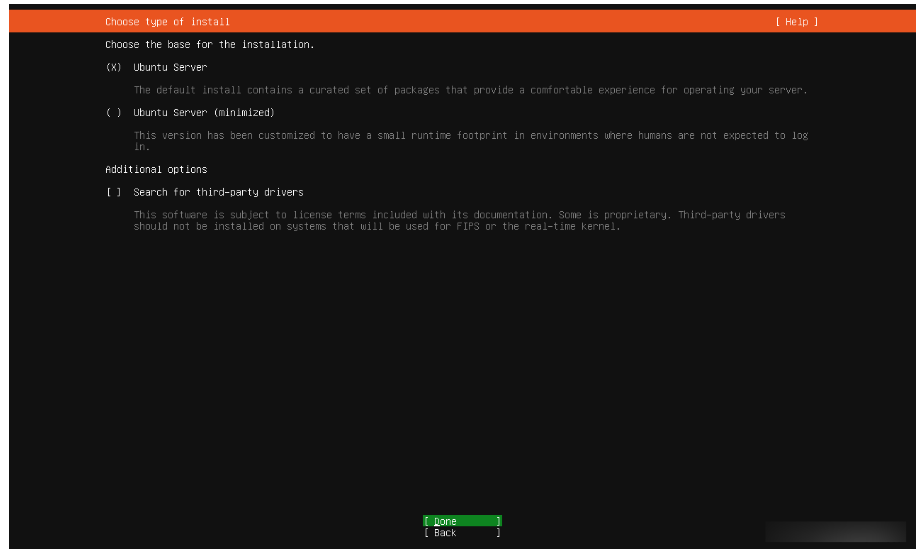
Task: Click the FIPS or real-time kernel warning line
Action: pyautogui.click(x=377, y=226)
